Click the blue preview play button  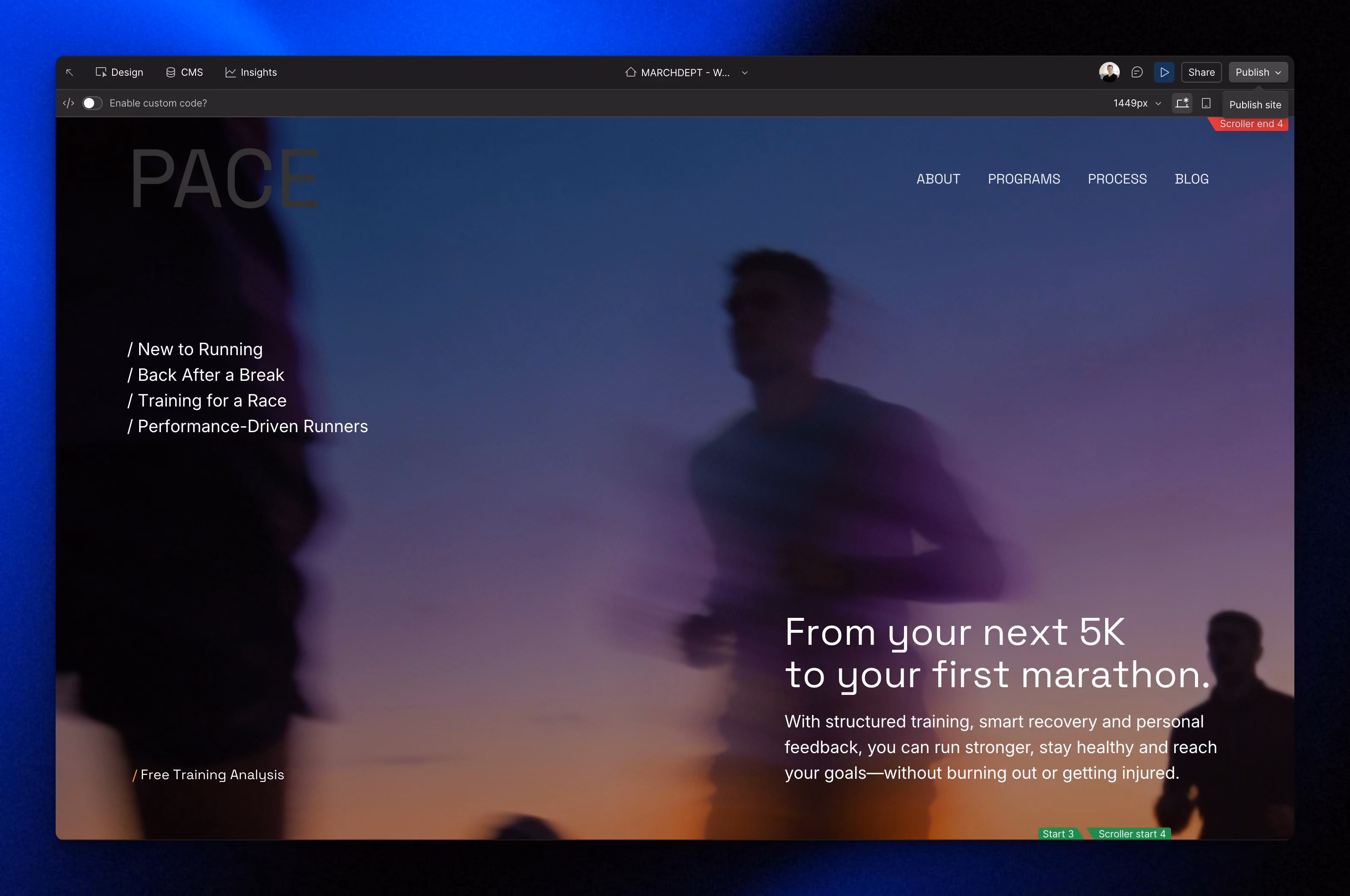point(1164,72)
